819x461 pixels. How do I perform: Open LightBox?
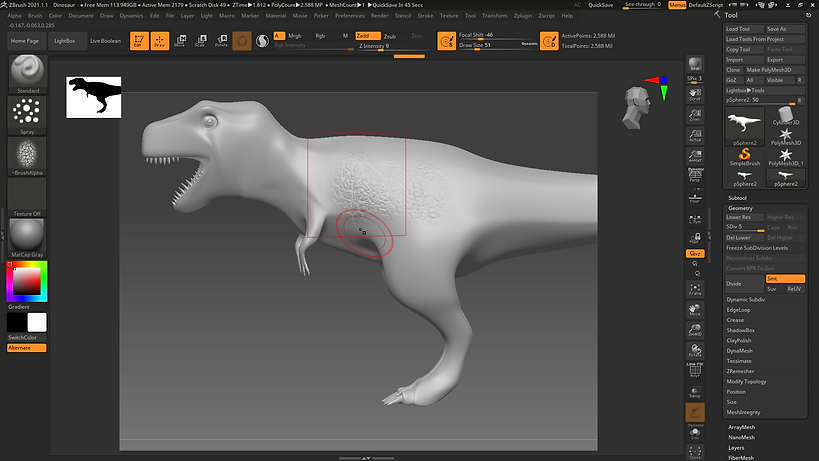65,41
